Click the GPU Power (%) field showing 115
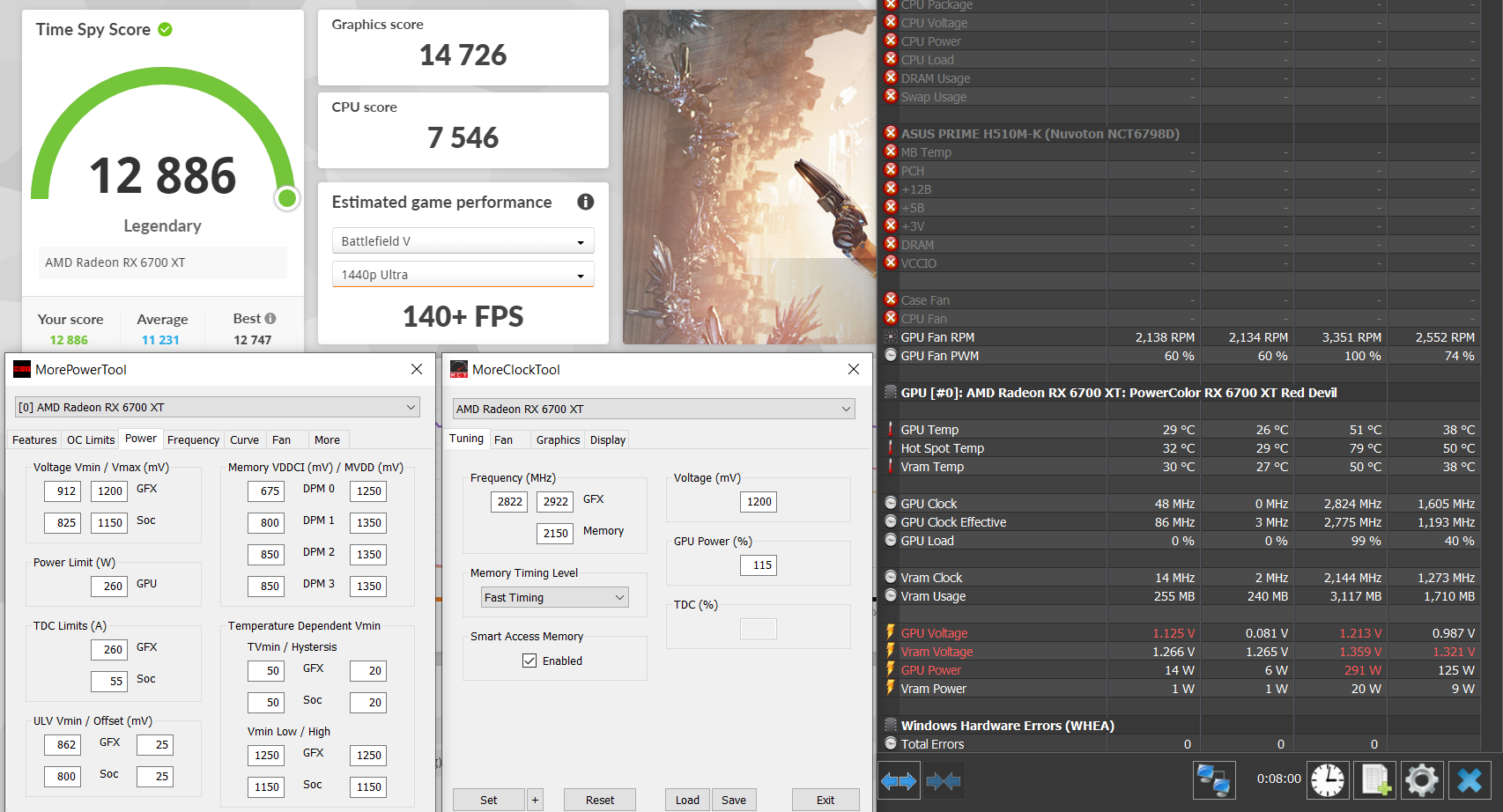 pyautogui.click(x=759, y=565)
